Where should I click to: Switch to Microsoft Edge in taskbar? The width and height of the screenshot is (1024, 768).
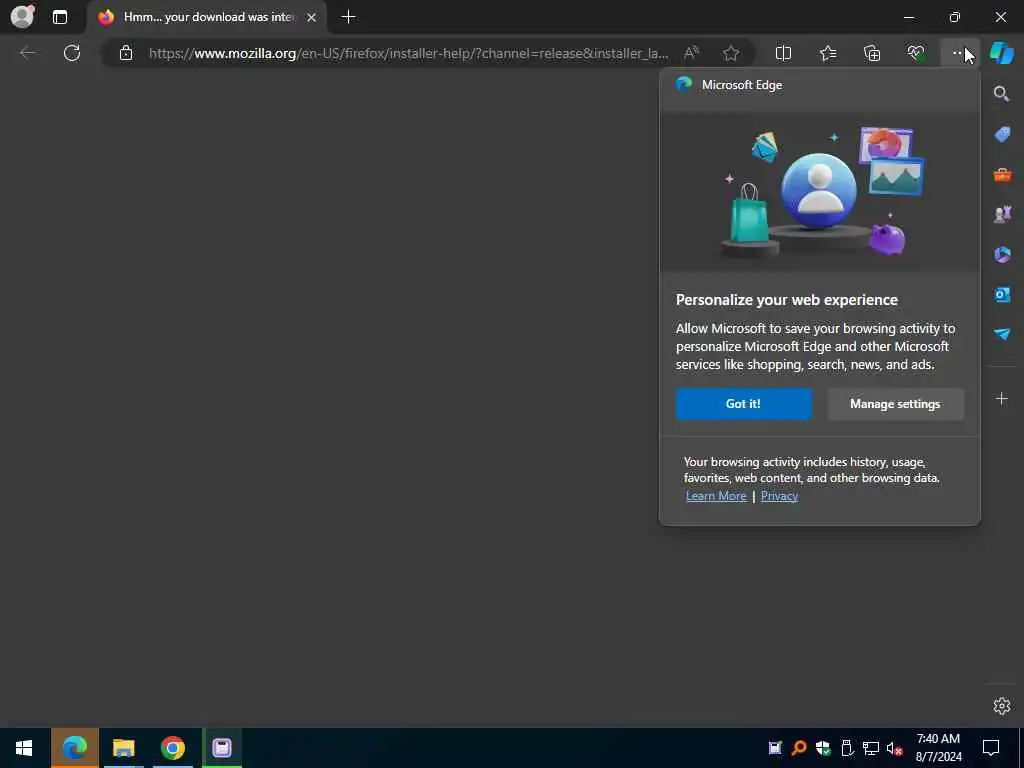[74, 748]
